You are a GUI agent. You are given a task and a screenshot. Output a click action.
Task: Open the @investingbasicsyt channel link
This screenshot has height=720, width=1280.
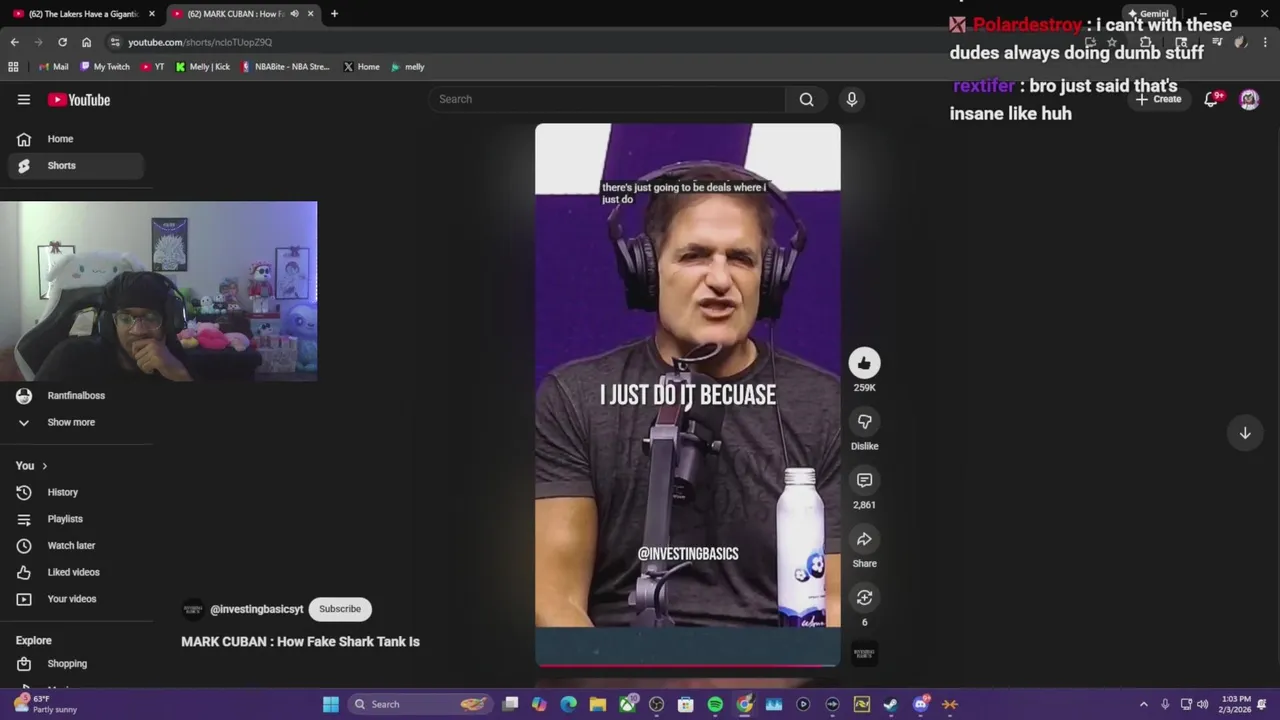256,609
